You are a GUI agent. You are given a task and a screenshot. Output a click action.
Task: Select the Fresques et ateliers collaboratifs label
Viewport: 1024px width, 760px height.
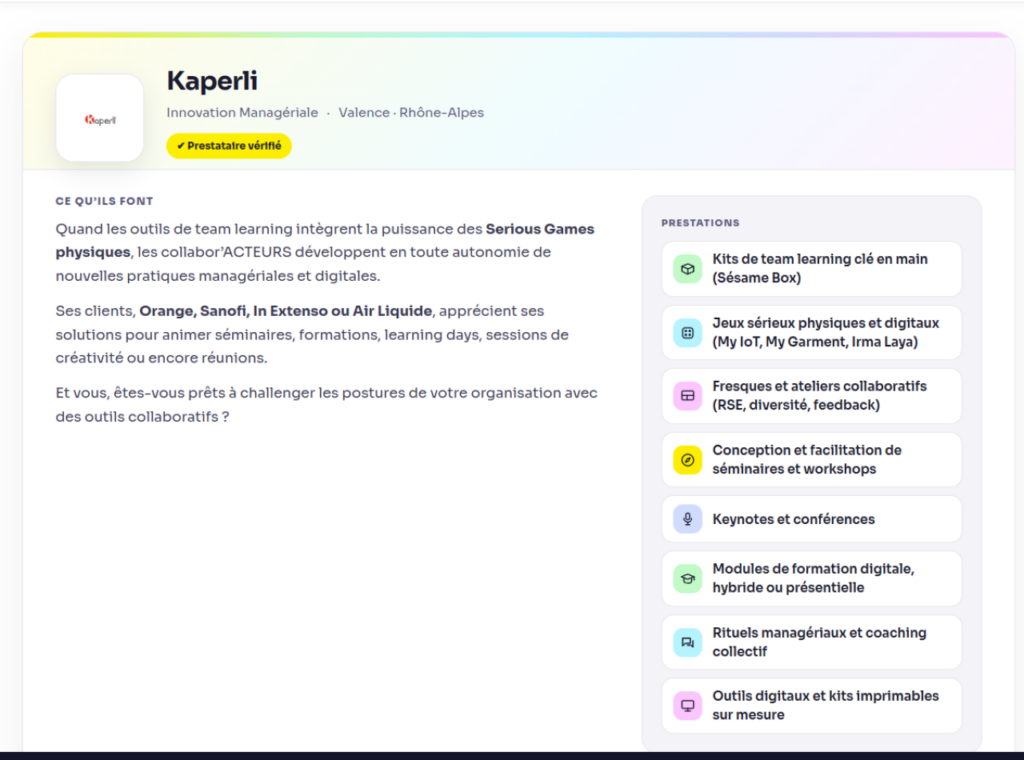(x=819, y=396)
